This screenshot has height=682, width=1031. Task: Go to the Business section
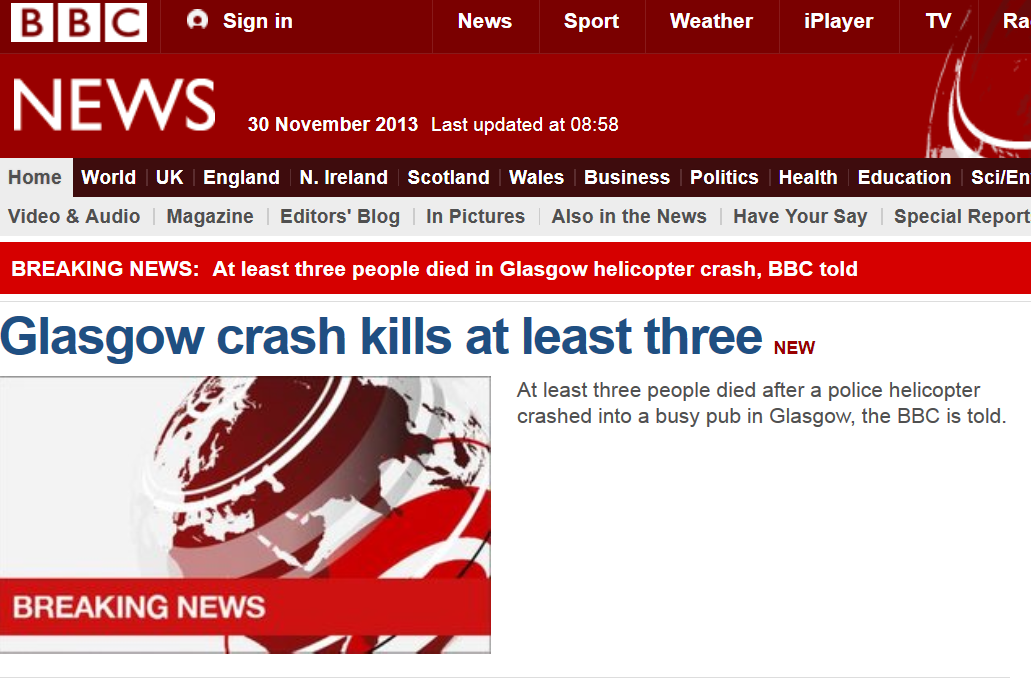click(627, 178)
